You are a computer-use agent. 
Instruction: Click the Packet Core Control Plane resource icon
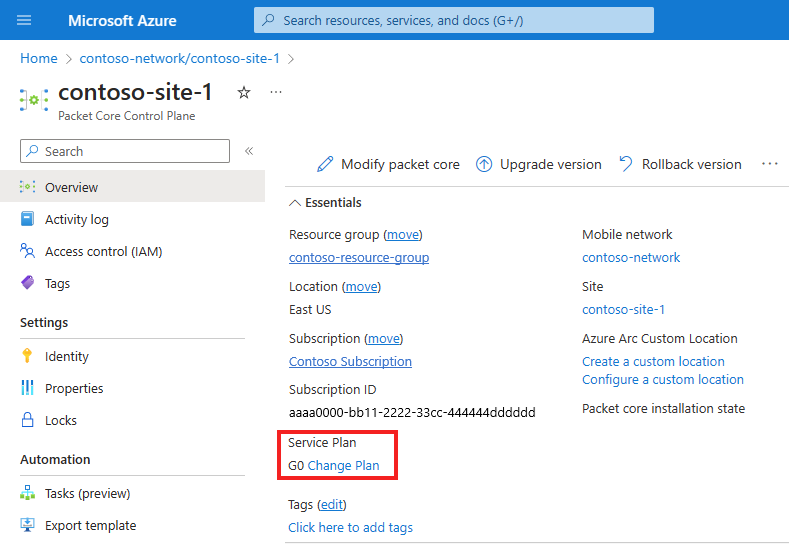(x=34, y=100)
